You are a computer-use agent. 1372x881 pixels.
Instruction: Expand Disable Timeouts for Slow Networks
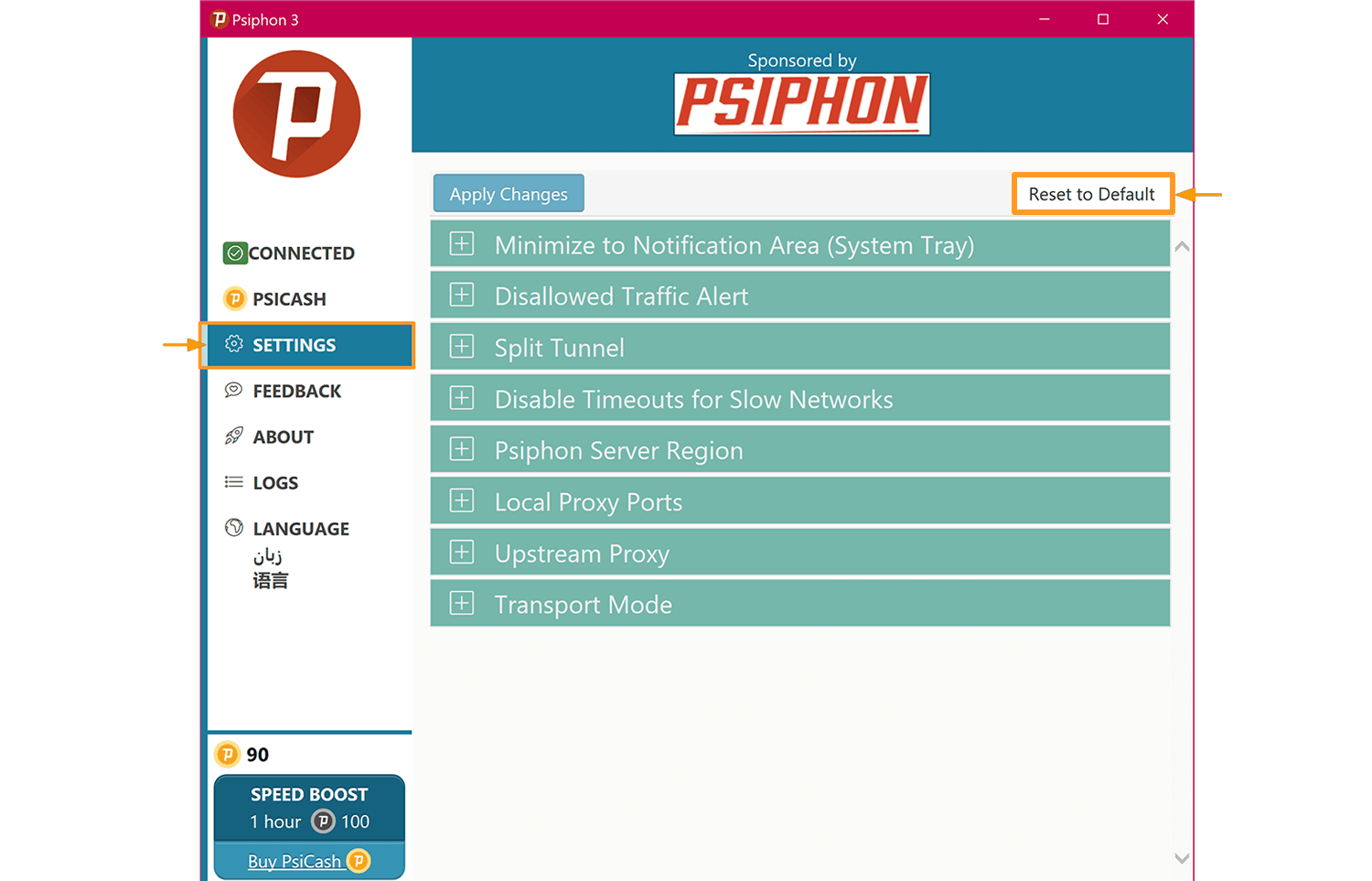(461, 397)
